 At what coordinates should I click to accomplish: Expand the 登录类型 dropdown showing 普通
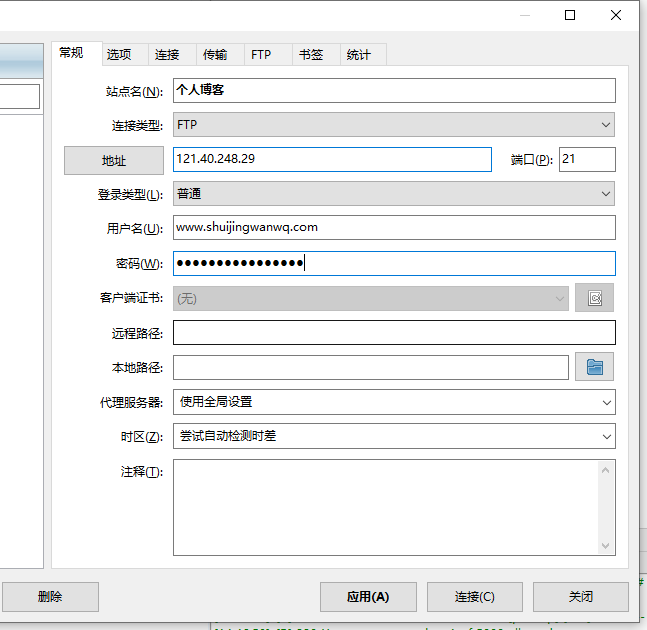click(394, 194)
